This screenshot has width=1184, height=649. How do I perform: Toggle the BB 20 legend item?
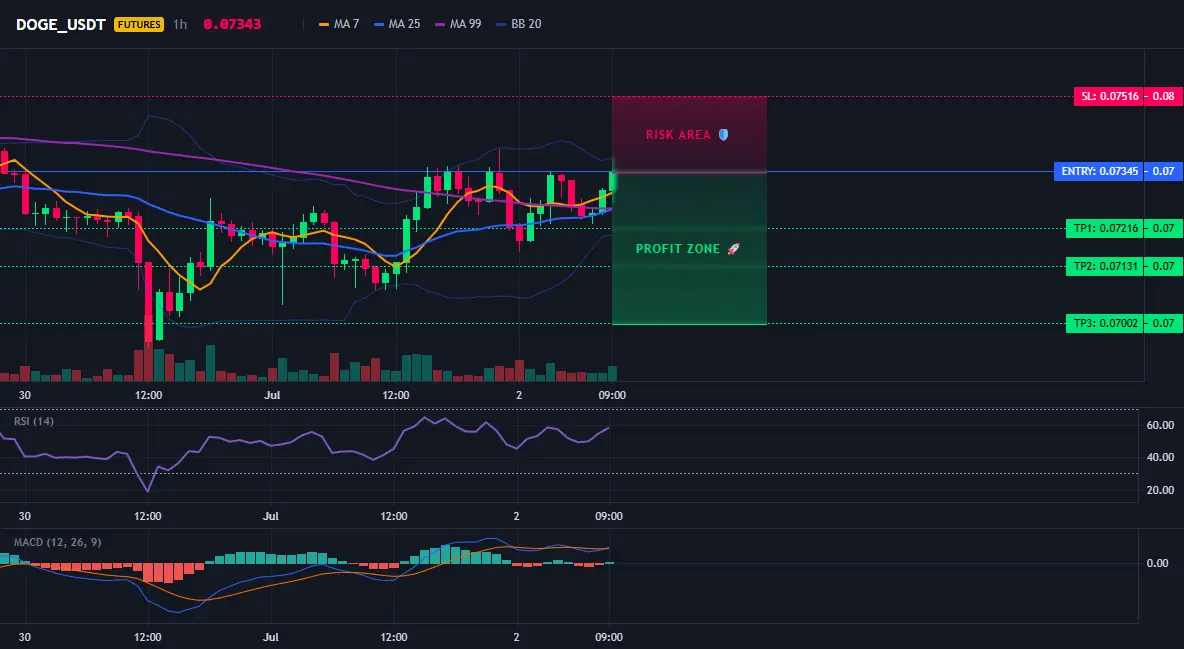[x=519, y=24]
